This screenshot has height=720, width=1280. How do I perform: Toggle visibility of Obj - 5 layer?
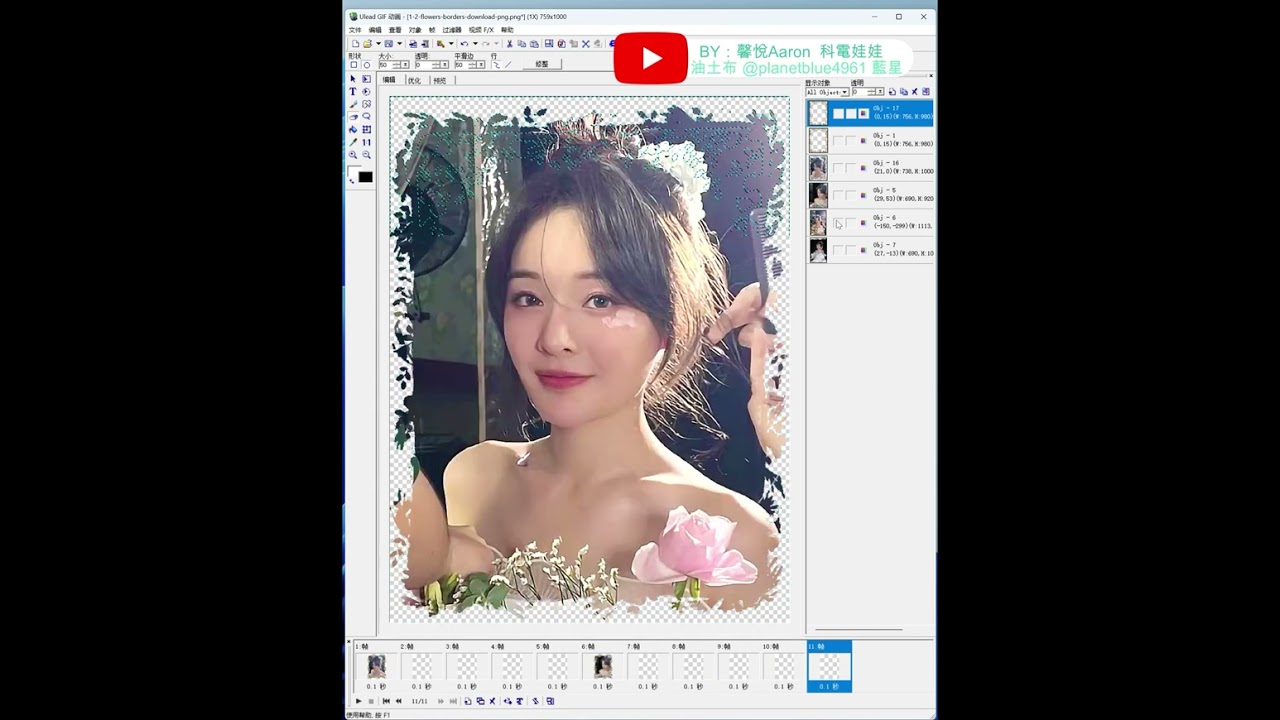click(x=838, y=195)
